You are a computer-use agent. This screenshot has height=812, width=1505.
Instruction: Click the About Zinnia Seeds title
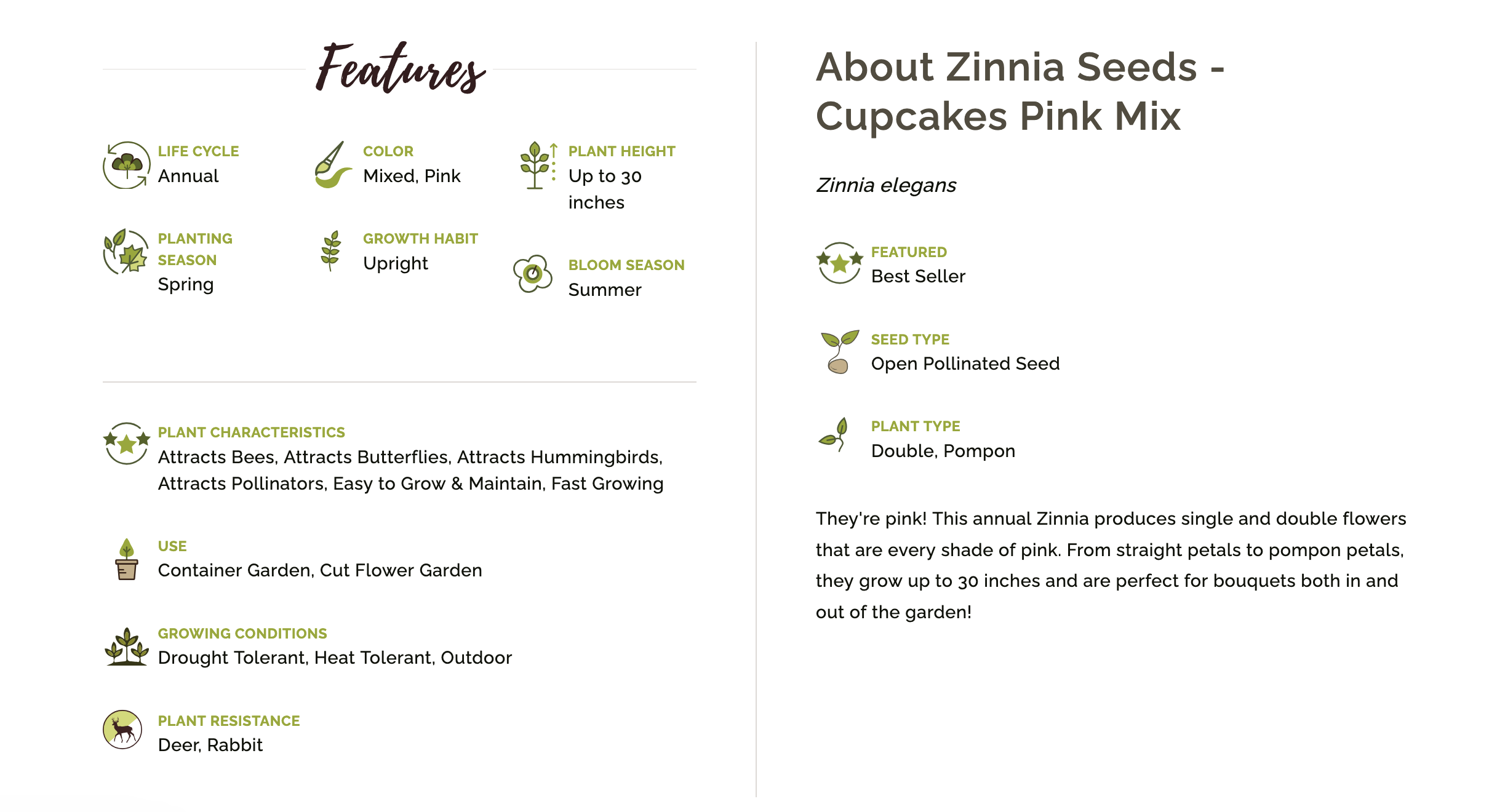[1020, 91]
